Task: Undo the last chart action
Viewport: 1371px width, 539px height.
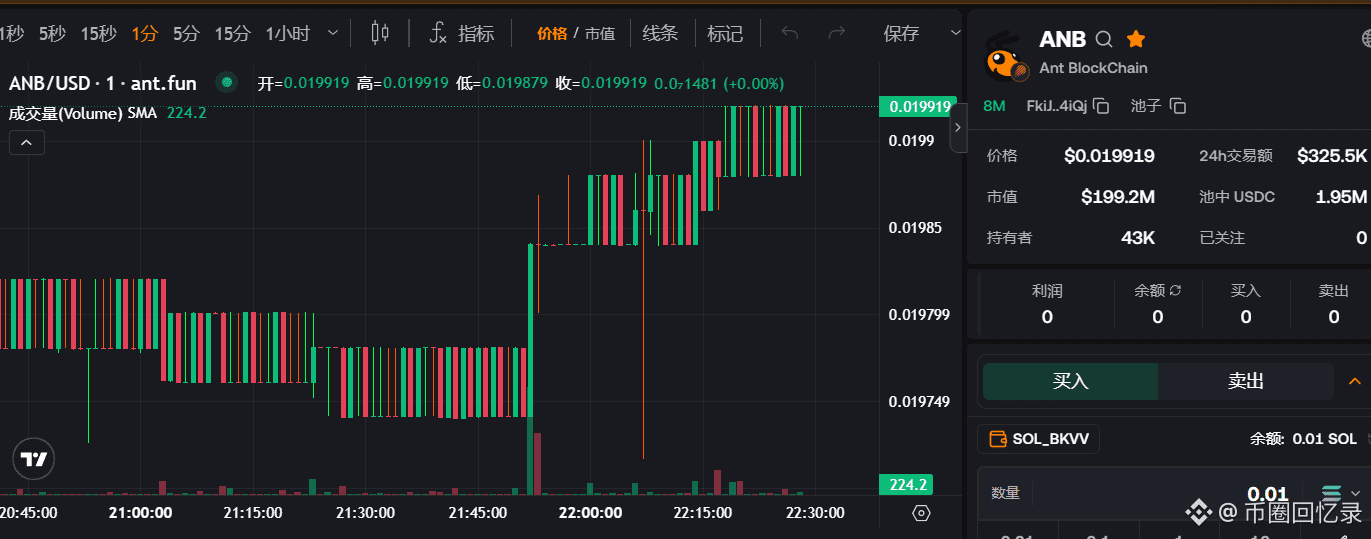Action: [x=790, y=33]
